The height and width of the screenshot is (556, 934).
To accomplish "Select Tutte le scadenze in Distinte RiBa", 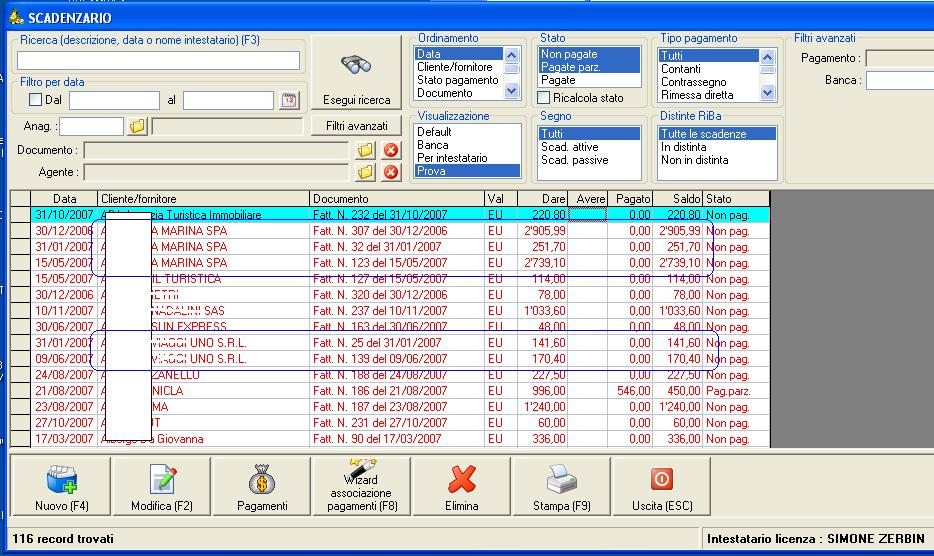I will pyautogui.click(x=717, y=133).
